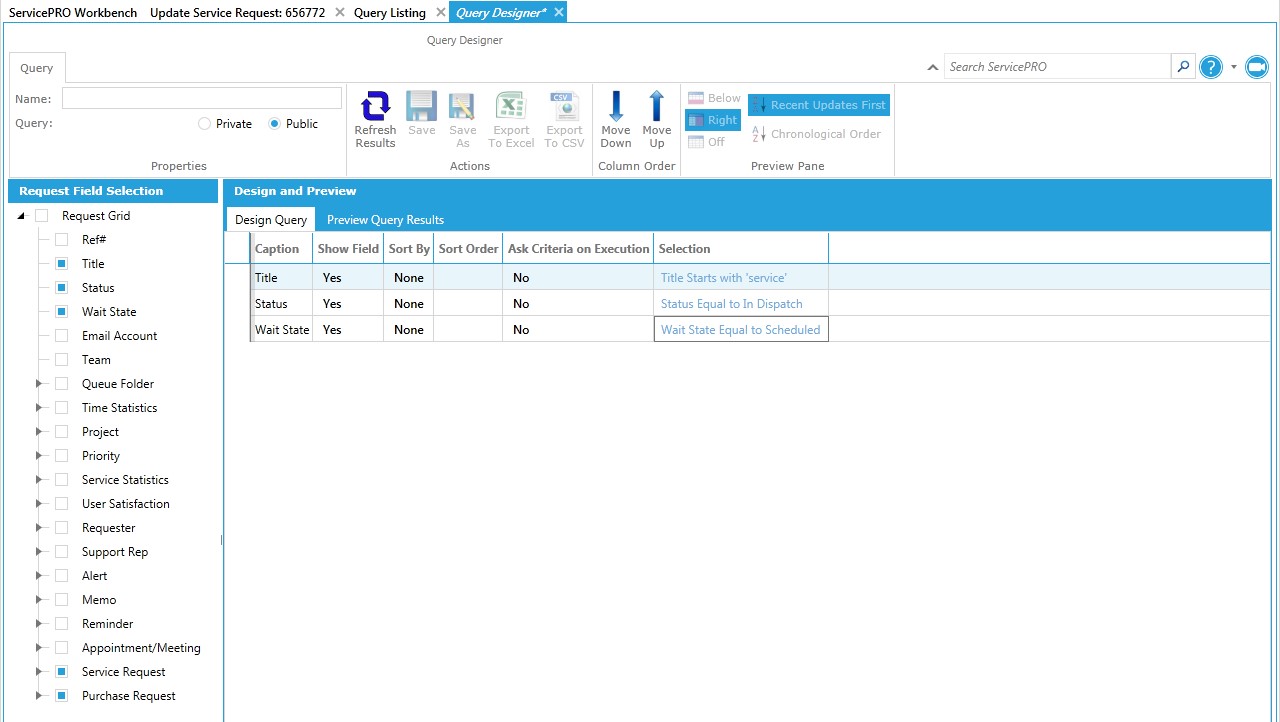The height and width of the screenshot is (722, 1280).
Task: Expand the Support Rep node
Action: coord(40,552)
